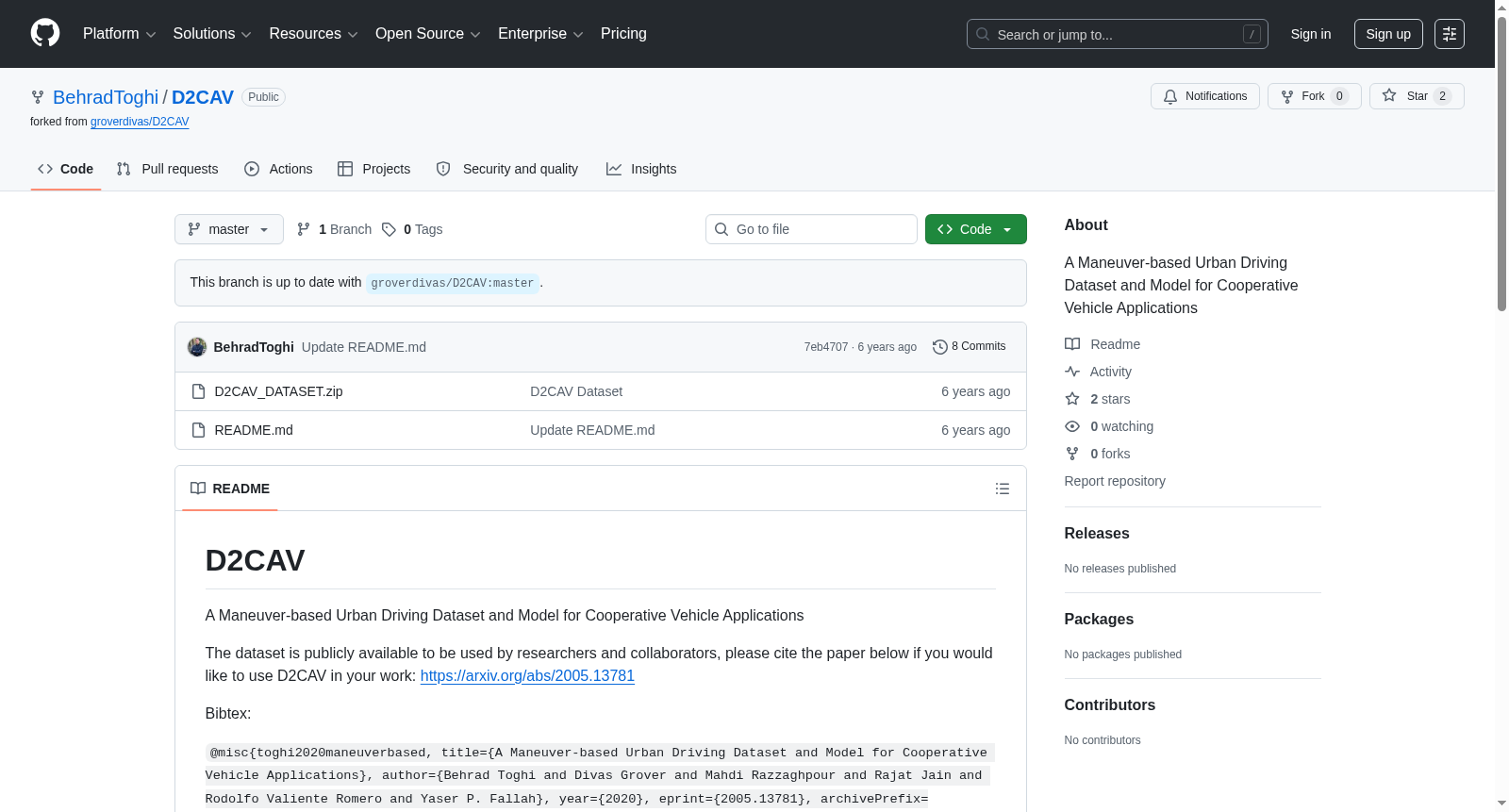Click the shield icon on Security and quality
The width and height of the screenshot is (1509, 812).
[443, 169]
